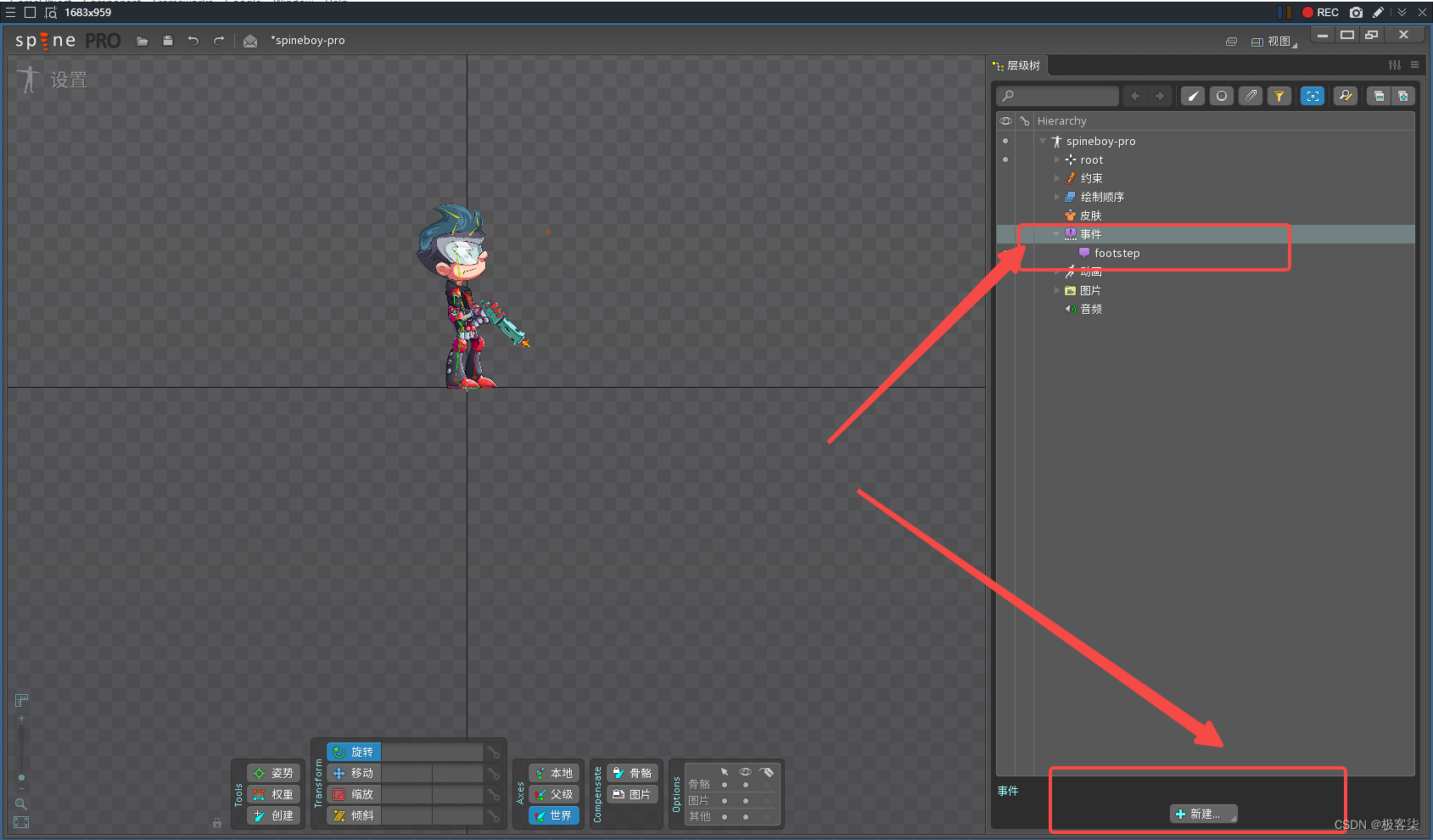Select the 旋转 rotate transform tool
The width and height of the screenshot is (1433, 840).
click(354, 753)
